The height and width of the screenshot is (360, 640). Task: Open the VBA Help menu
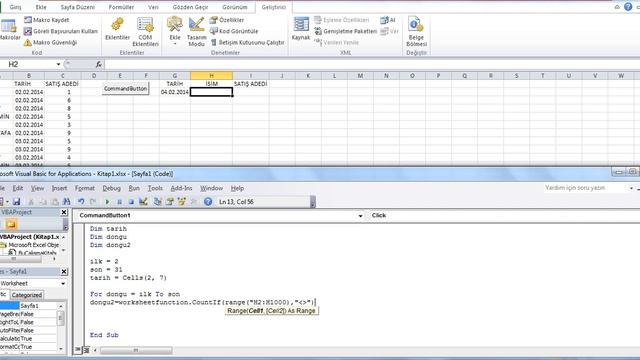point(237,188)
